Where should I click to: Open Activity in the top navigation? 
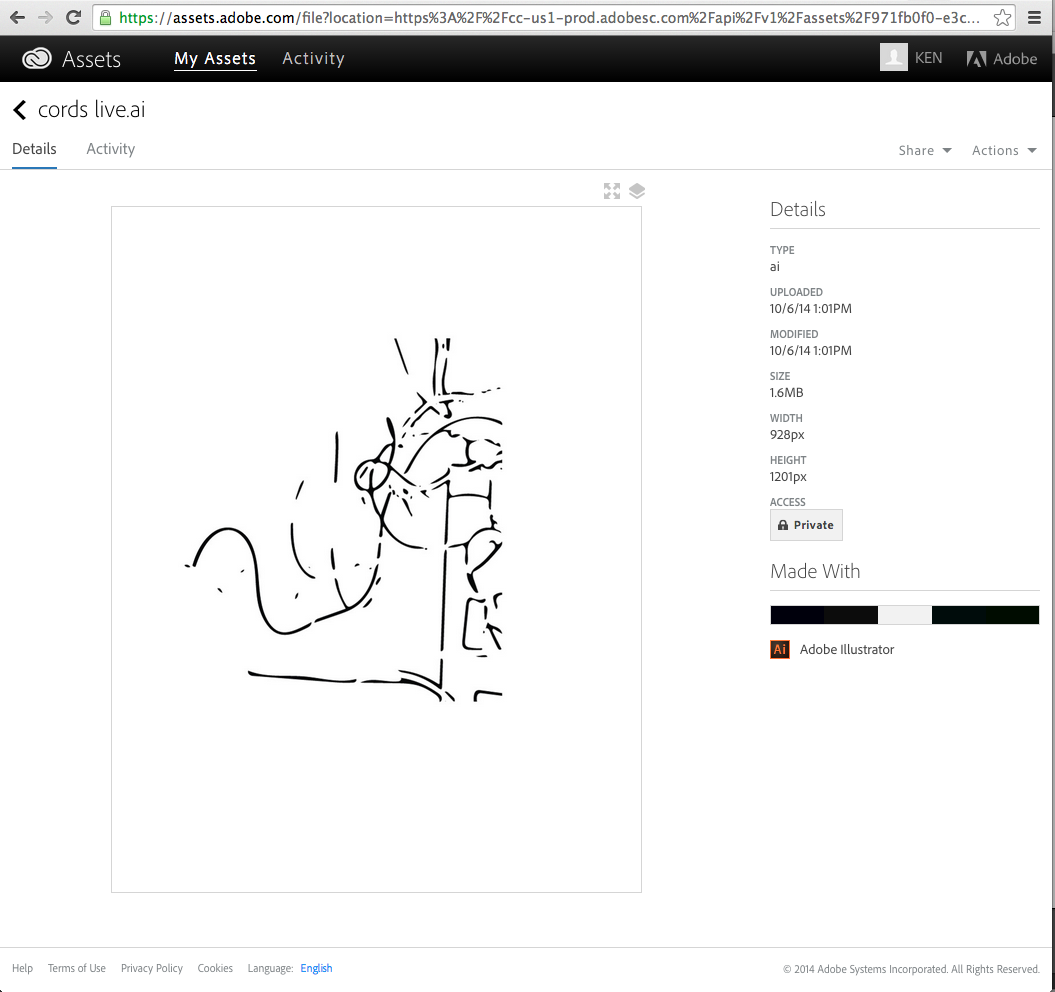313,59
